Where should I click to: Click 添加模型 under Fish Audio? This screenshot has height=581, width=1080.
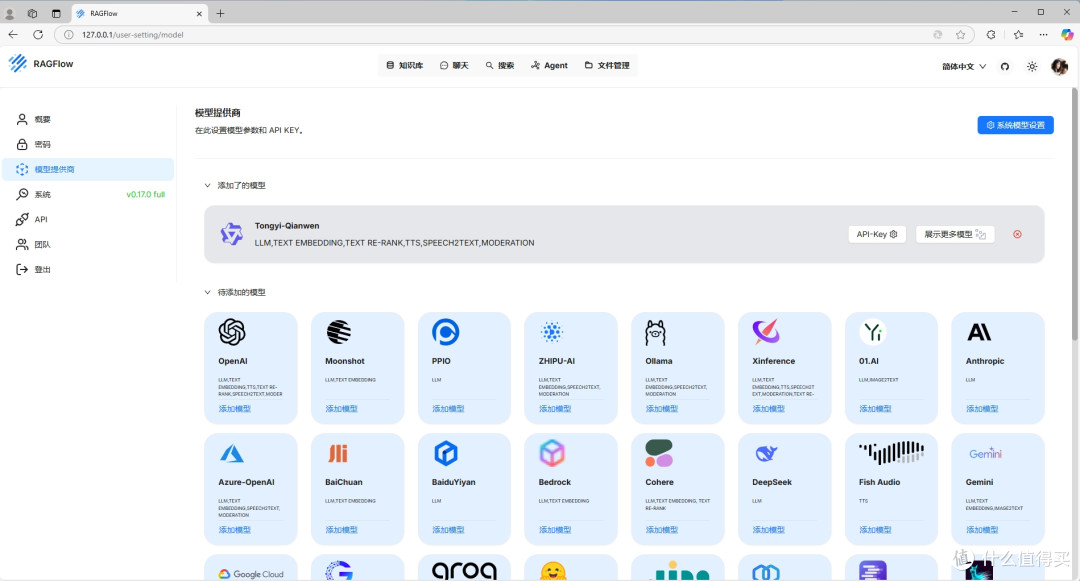pos(875,530)
